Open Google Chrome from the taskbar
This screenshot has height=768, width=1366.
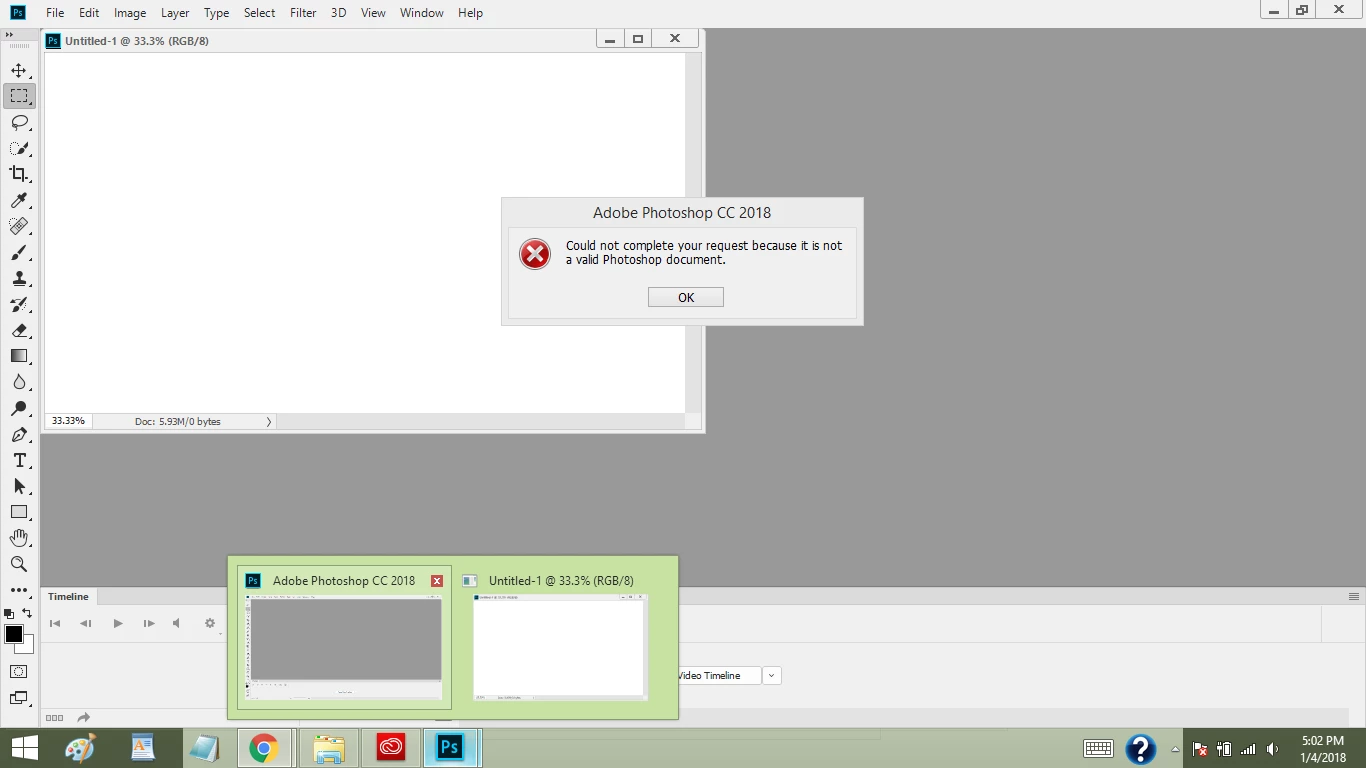(x=264, y=748)
